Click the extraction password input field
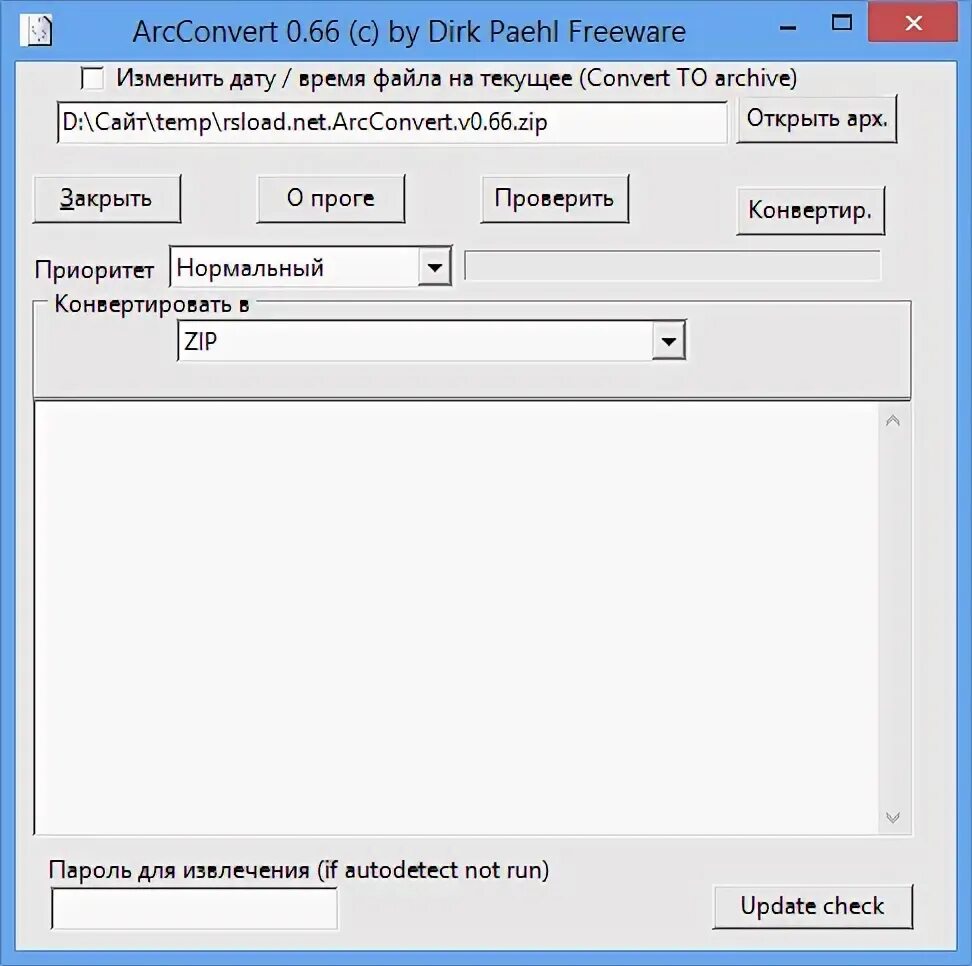The height and width of the screenshot is (966, 972). click(195, 908)
